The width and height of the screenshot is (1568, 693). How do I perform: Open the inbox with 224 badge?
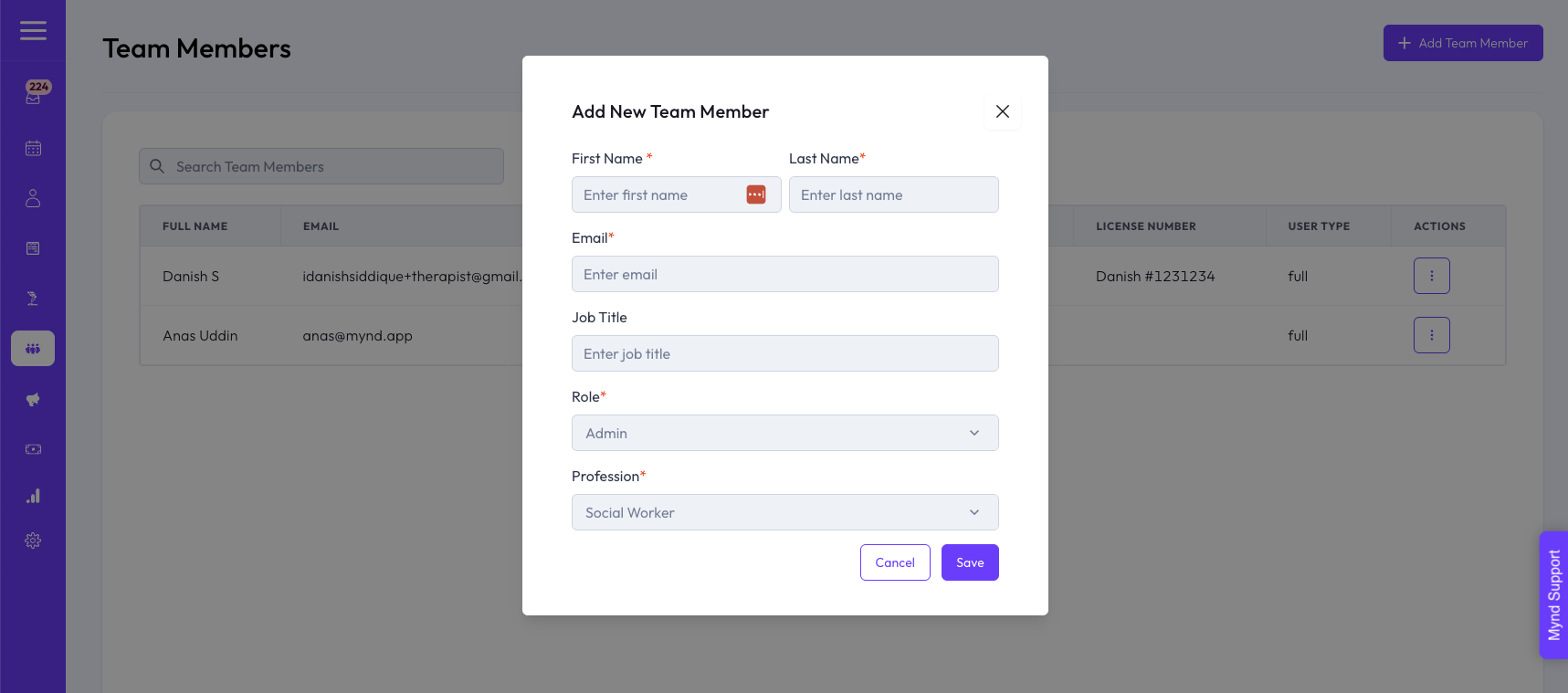34,95
